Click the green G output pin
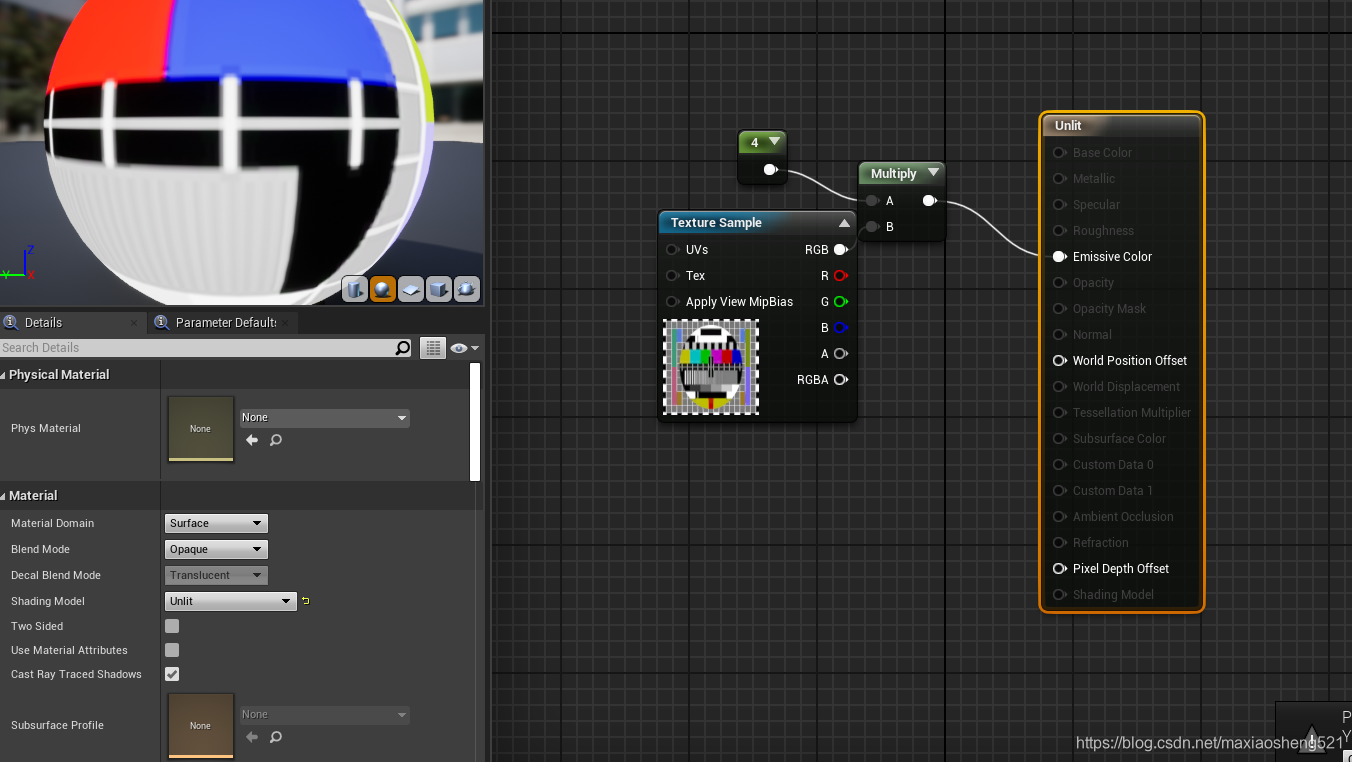The width and height of the screenshot is (1352, 762). pyautogui.click(x=840, y=302)
